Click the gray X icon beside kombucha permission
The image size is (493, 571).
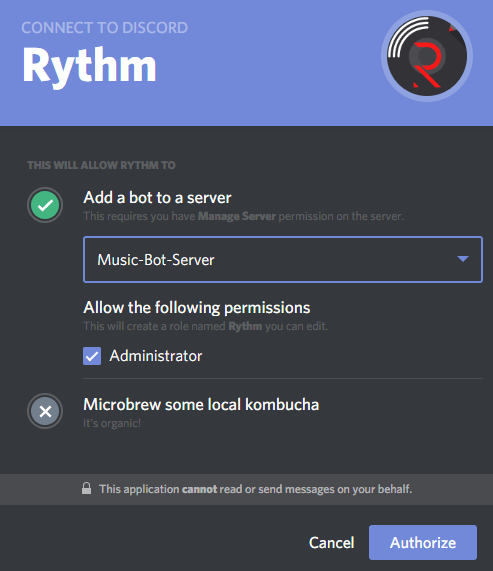point(45,411)
